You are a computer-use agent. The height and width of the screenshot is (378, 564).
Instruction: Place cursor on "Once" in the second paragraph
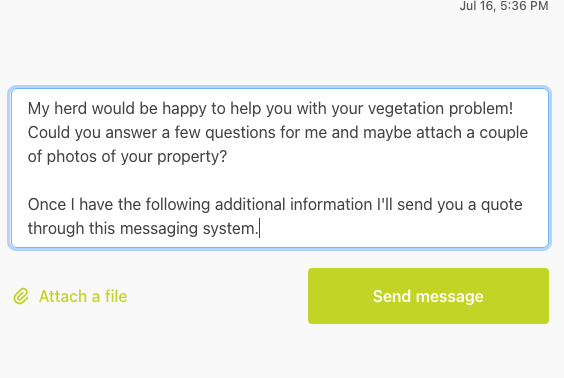[x=47, y=205]
